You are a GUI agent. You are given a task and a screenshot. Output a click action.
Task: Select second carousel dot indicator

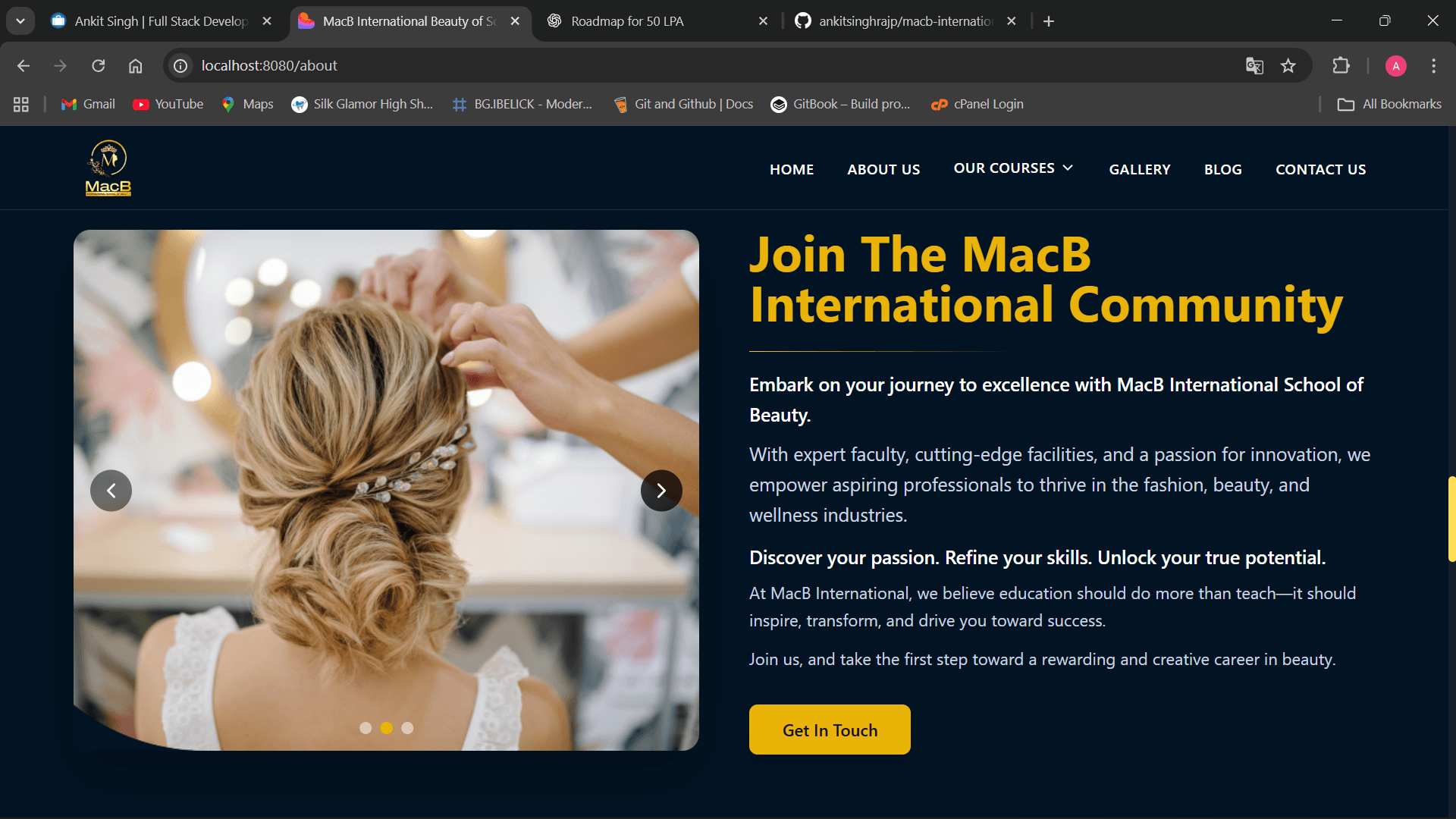tap(387, 728)
